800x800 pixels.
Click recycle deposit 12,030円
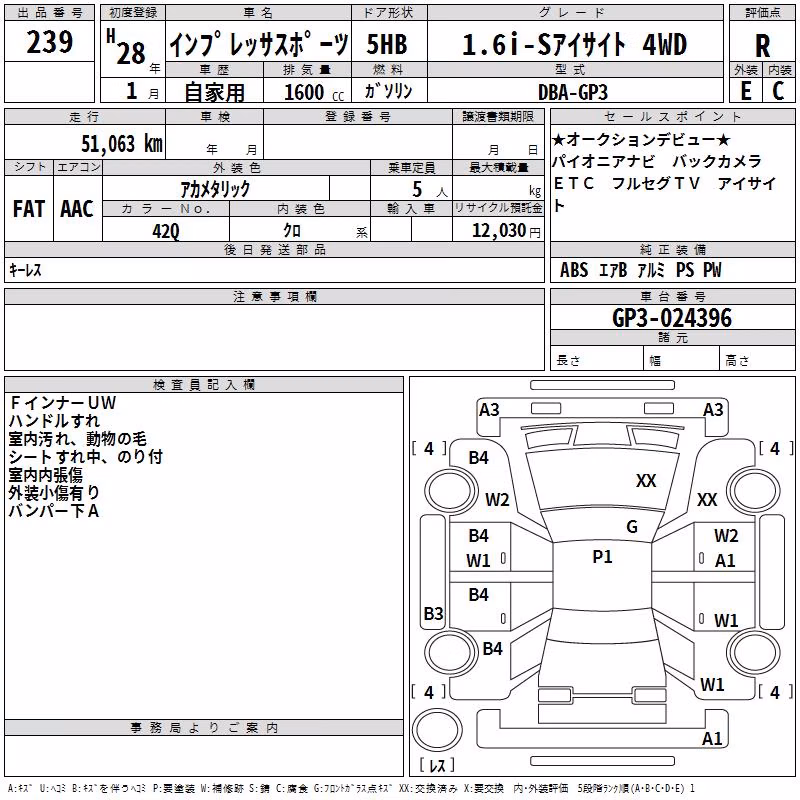click(x=506, y=231)
